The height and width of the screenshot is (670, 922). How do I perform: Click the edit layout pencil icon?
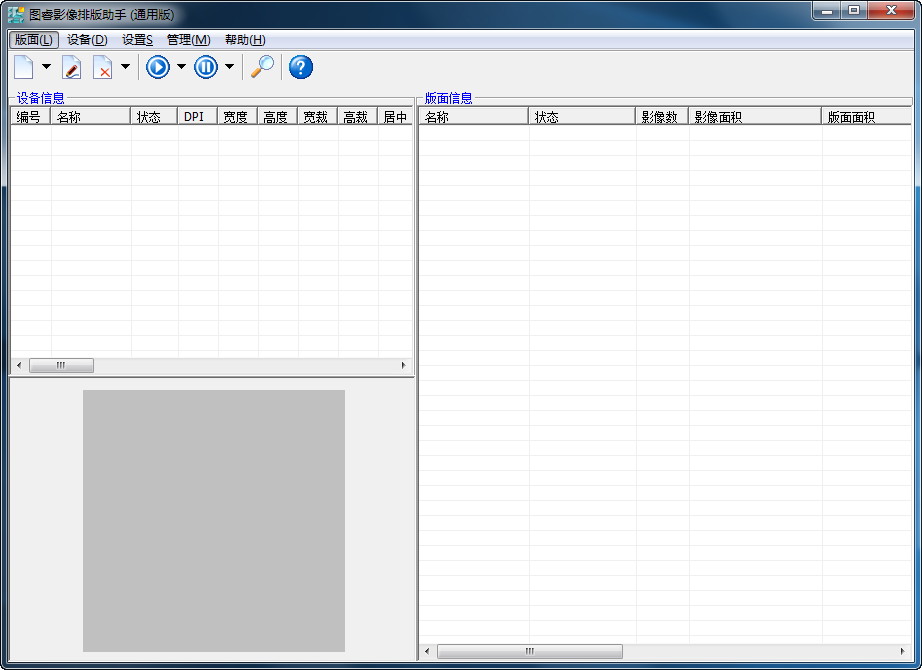[71, 67]
